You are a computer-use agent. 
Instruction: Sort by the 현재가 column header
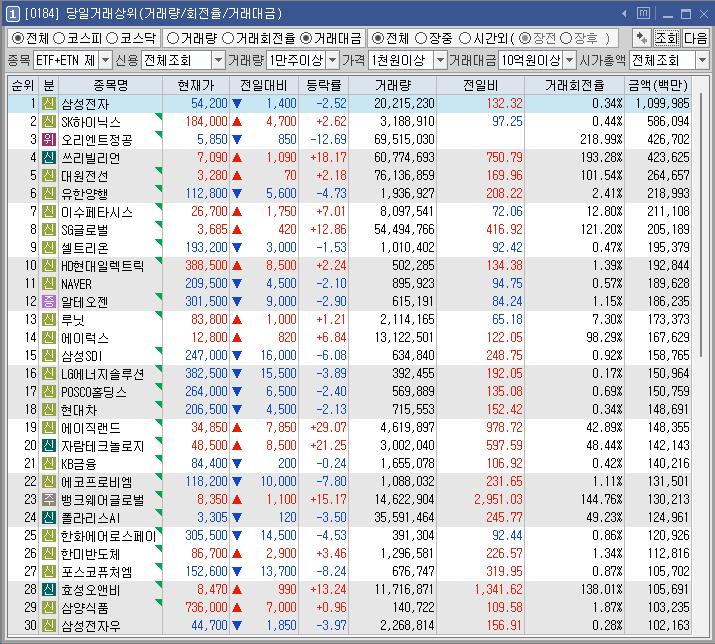coord(196,85)
